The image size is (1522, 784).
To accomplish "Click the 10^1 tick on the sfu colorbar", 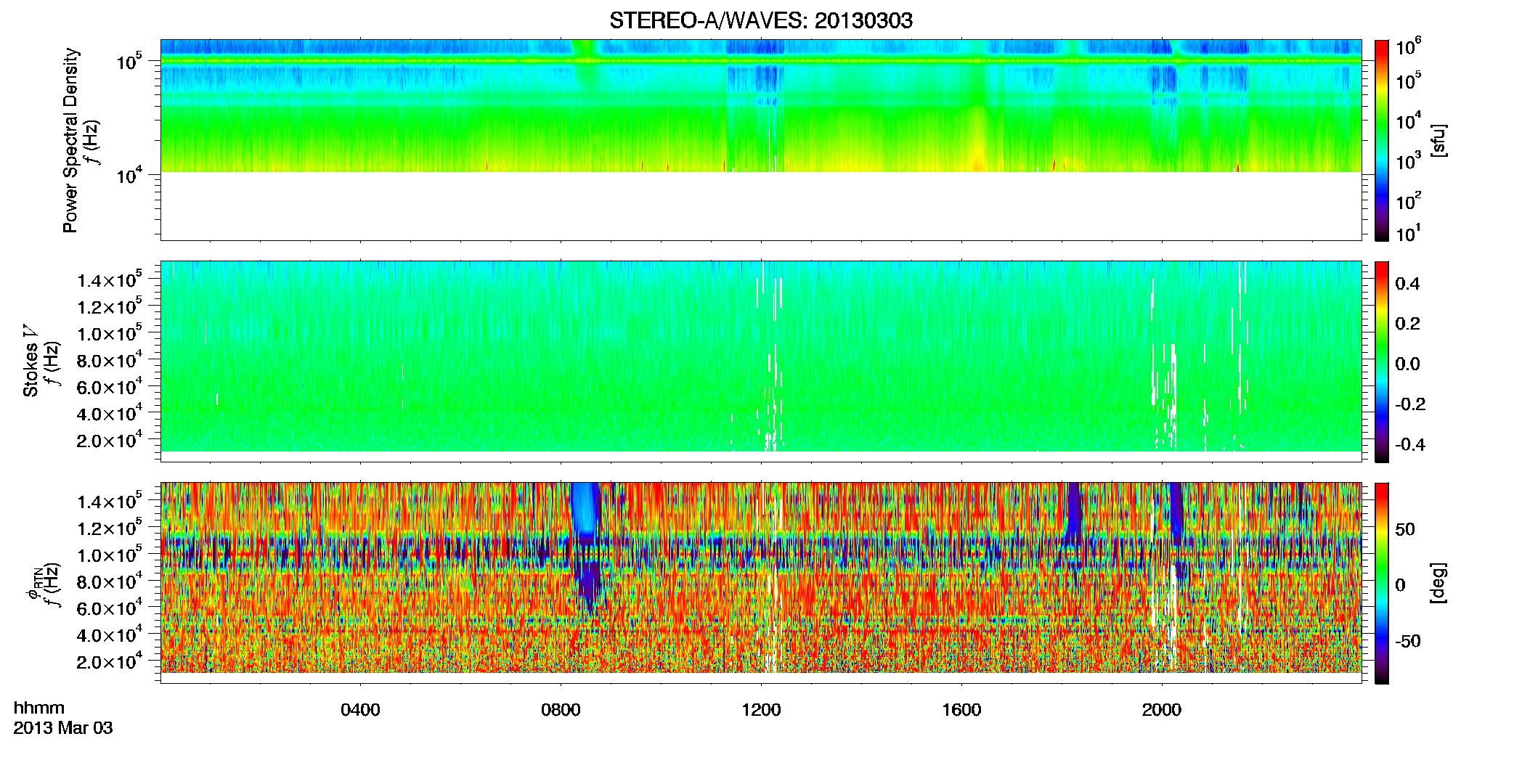I will (1409, 233).
